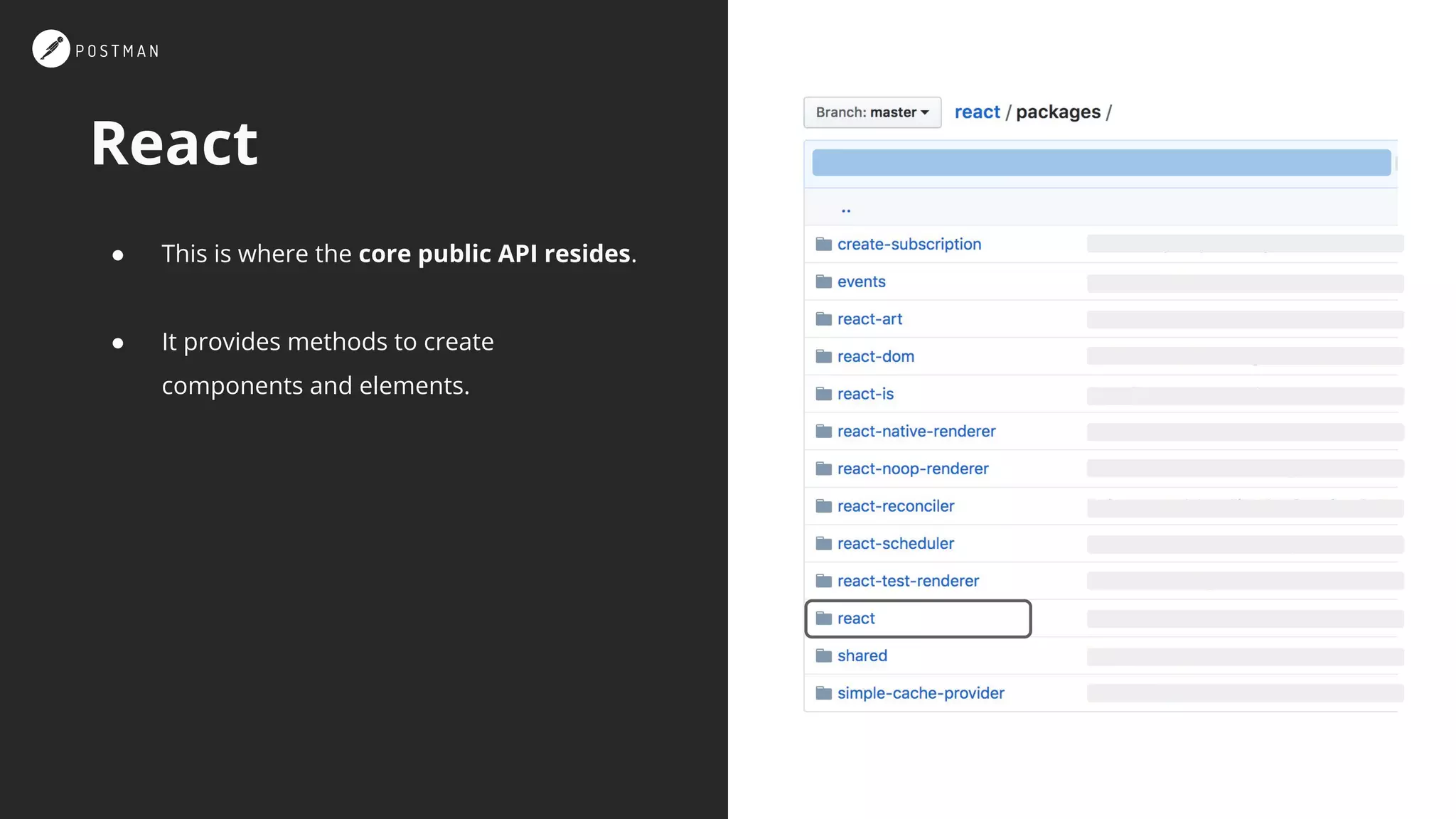
Task: Click folder icon beside shared
Action: 824,655
